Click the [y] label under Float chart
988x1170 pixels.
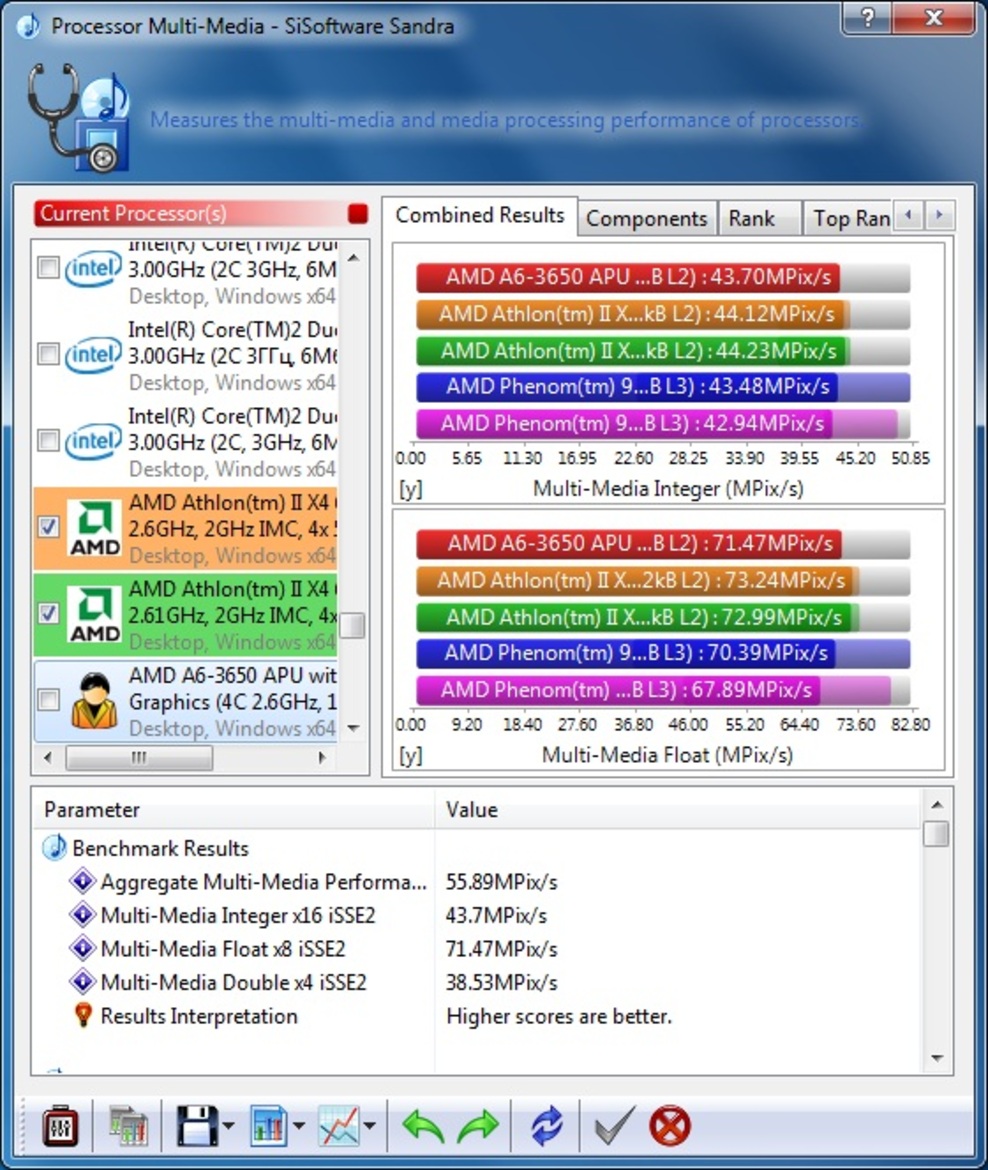pyautogui.click(x=410, y=755)
